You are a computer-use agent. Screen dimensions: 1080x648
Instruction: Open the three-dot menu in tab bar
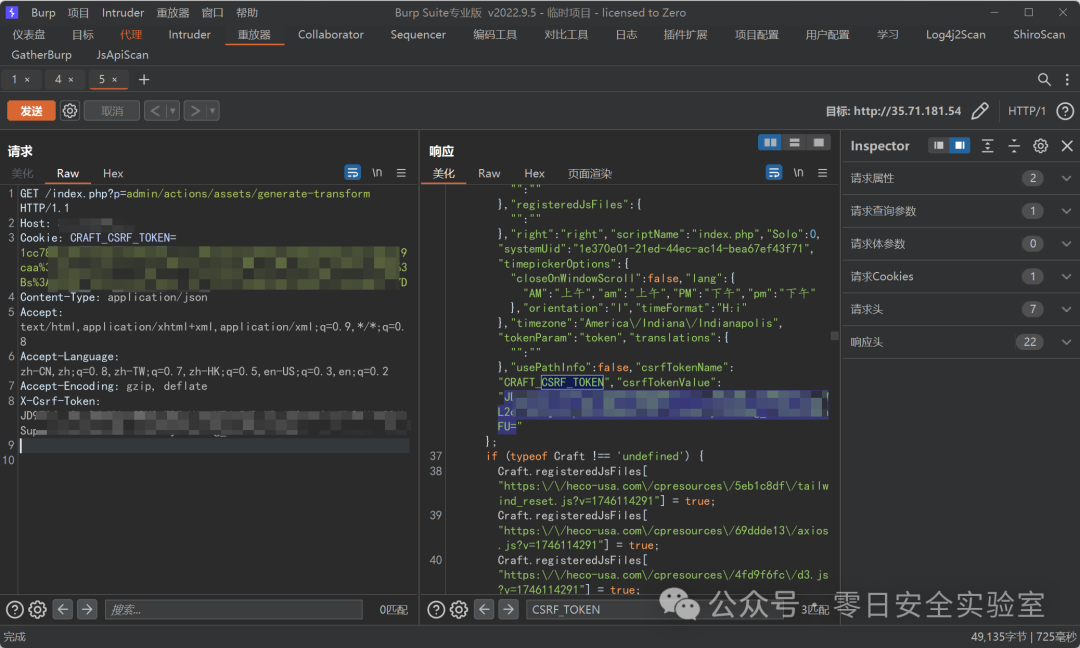pyautogui.click(x=1067, y=80)
